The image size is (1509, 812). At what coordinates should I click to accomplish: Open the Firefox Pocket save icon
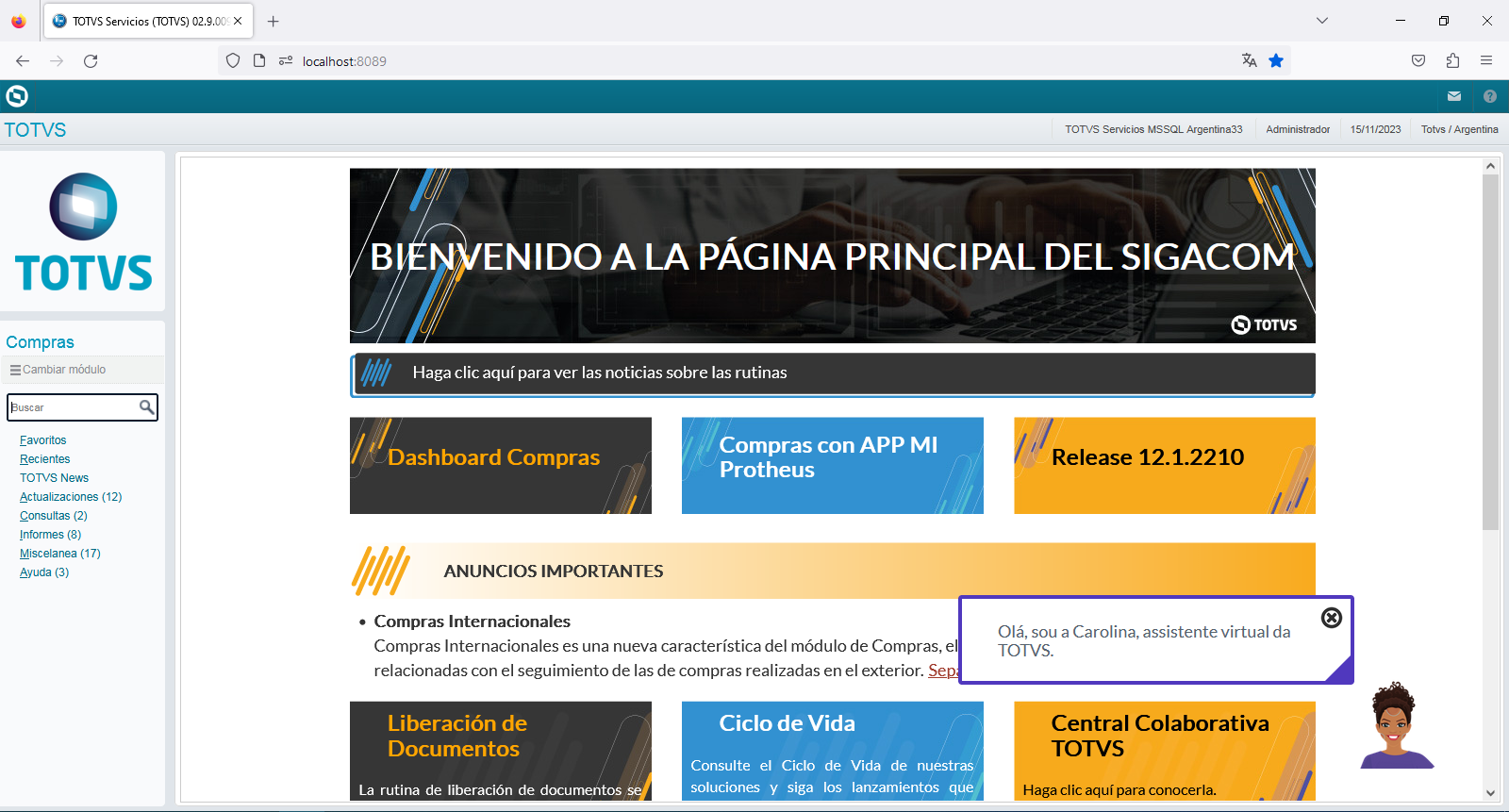1418,60
